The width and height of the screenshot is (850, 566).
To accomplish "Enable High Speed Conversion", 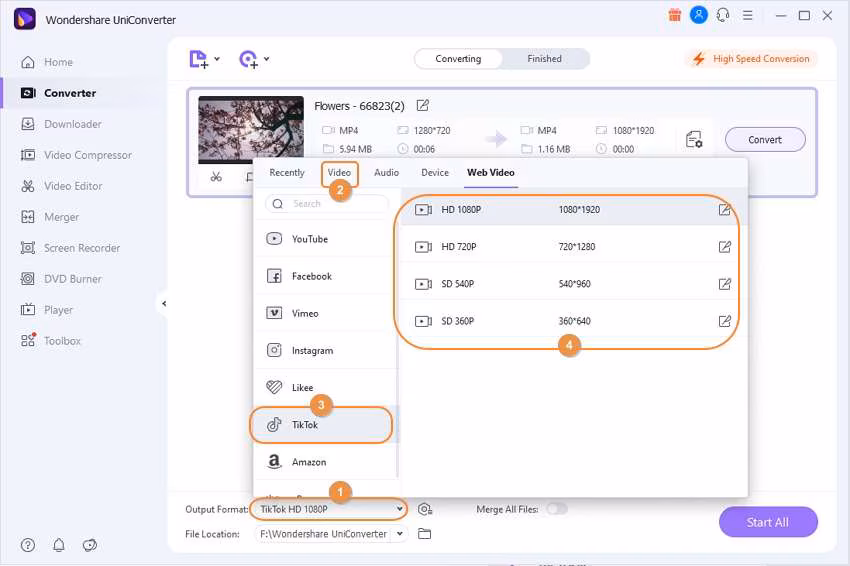I will pos(753,59).
